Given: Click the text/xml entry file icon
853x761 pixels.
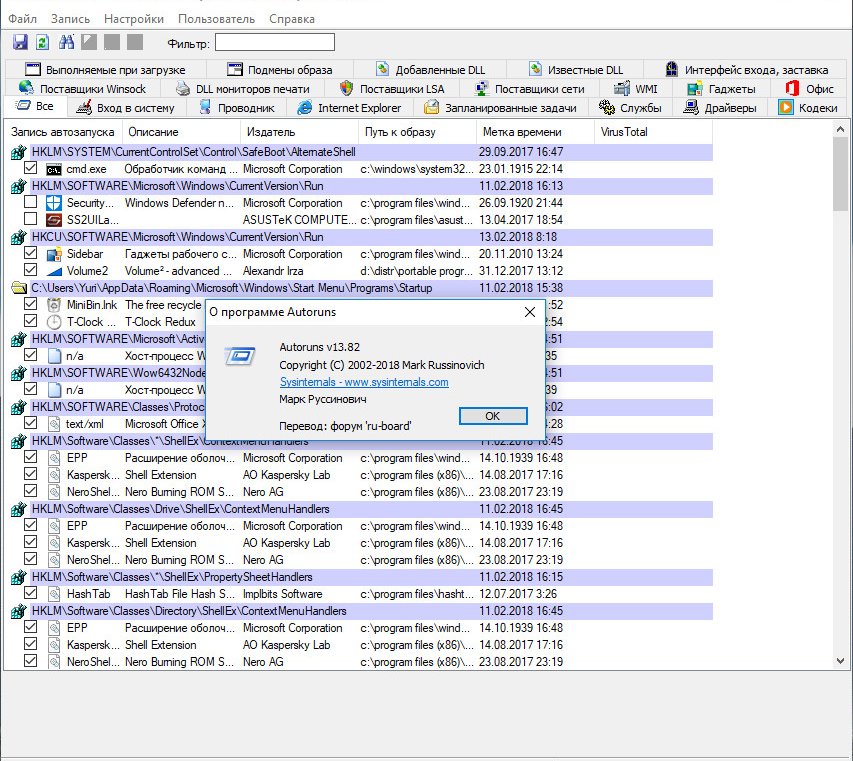Looking at the screenshot, I should point(54,424).
